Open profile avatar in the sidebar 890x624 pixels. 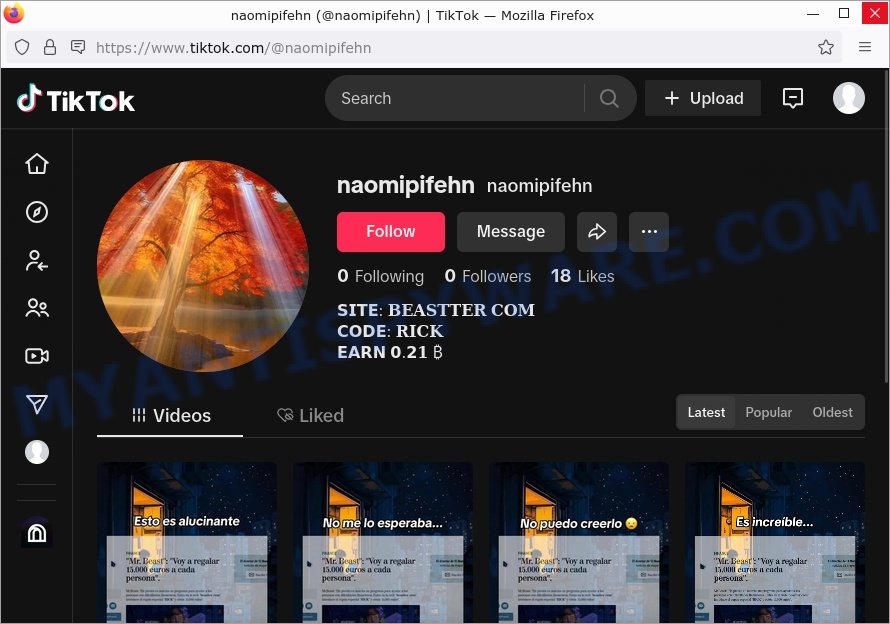click(37, 453)
